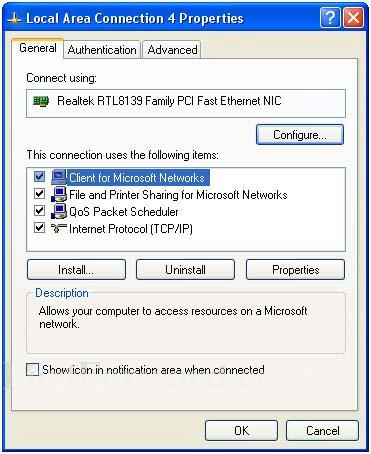Close the properties dialog with the X
The width and height of the screenshot is (371, 454).
[x=354, y=17]
